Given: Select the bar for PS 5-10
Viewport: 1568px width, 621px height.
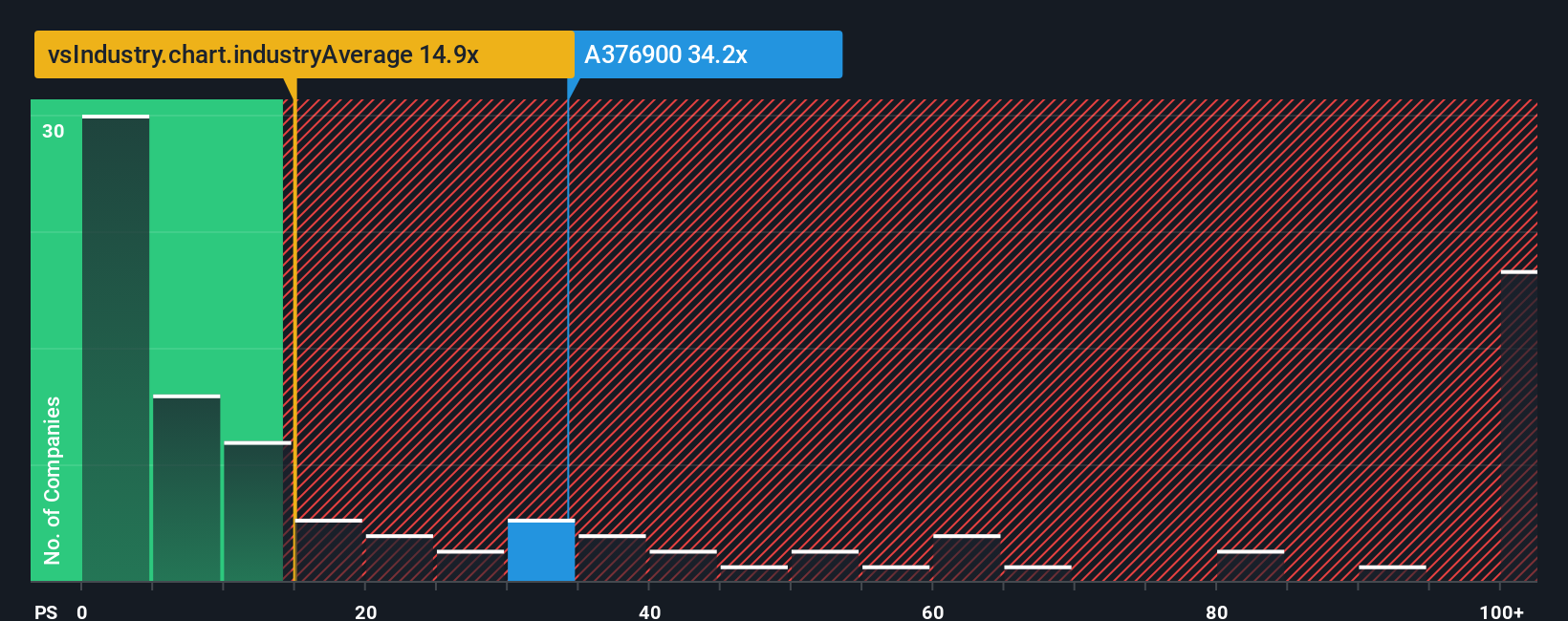Looking at the screenshot, I should point(186,487).
